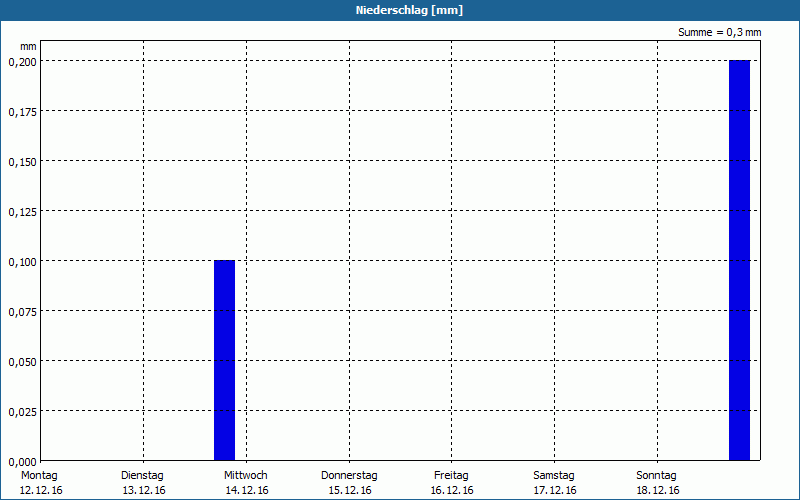Click the date 12.12.16
The image size is (800, 500).
tap(41, 490)
